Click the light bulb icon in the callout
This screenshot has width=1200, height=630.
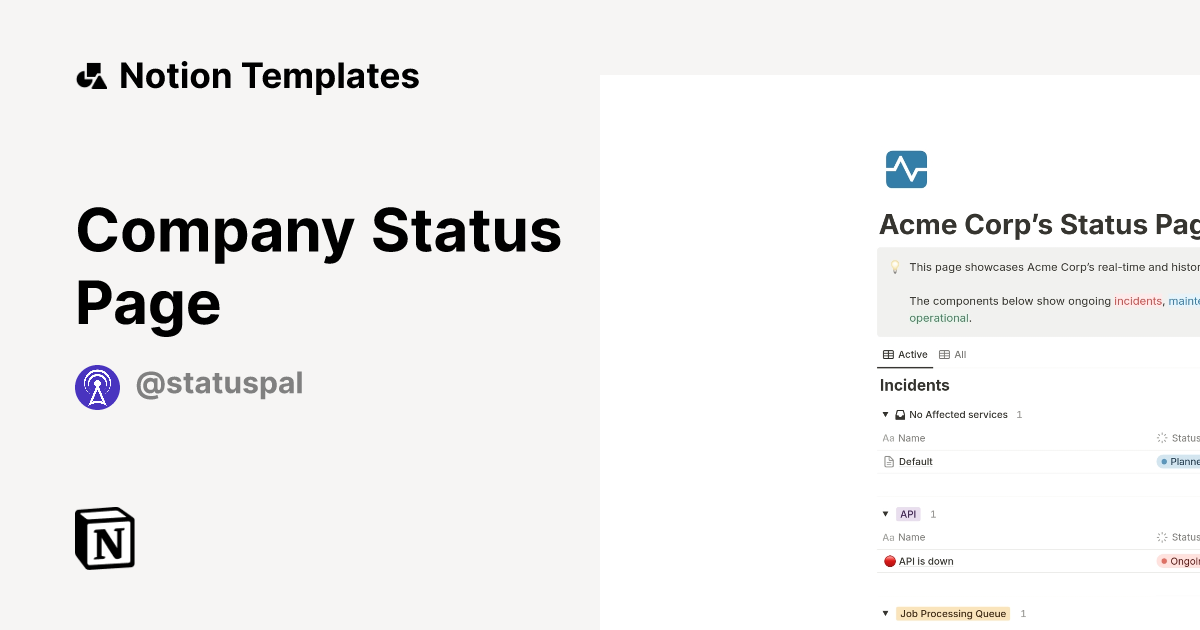895,267
